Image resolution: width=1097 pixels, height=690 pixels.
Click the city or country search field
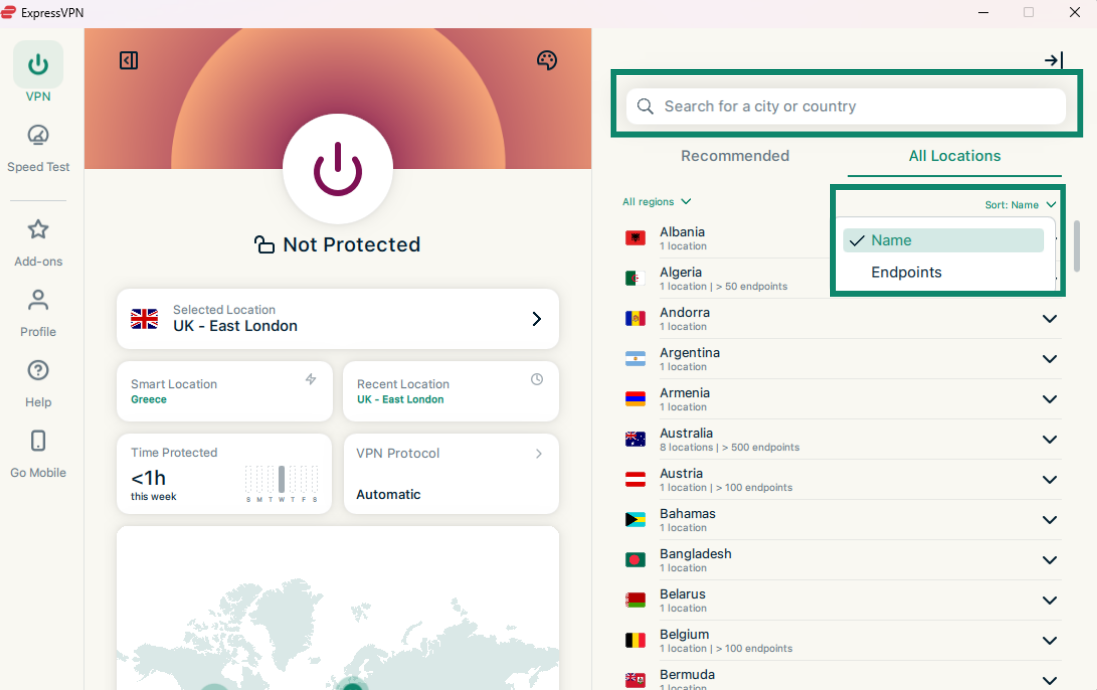(x=845, y=107)
